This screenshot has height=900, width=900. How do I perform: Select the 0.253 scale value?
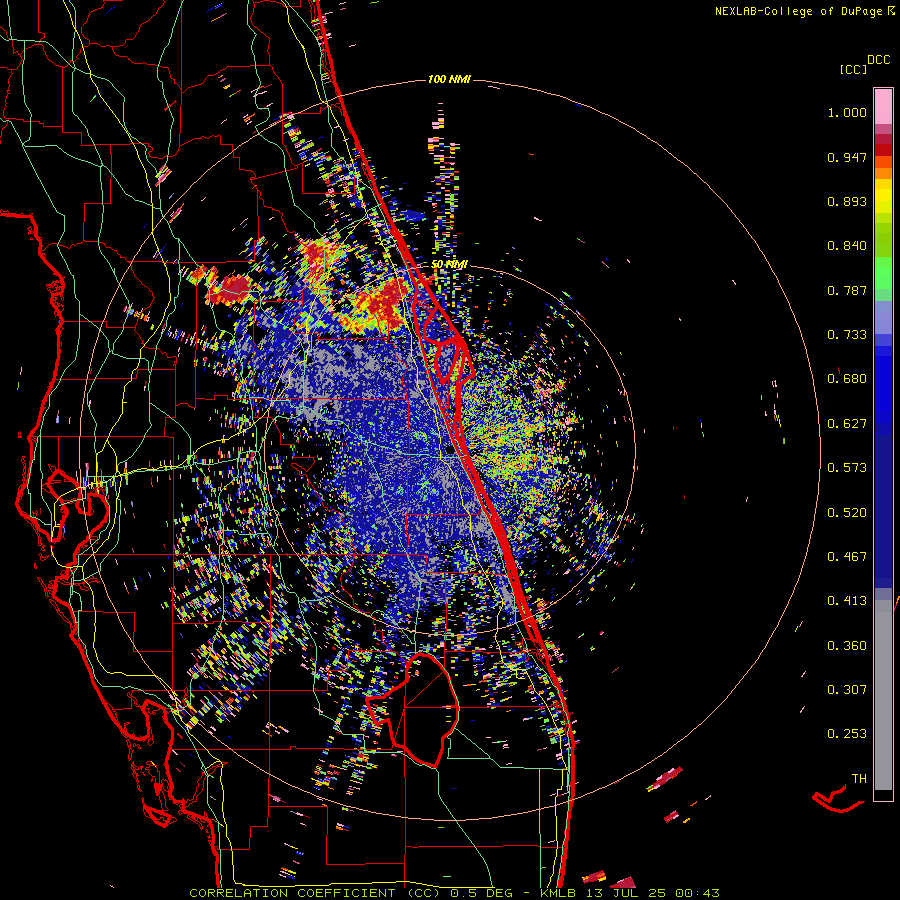click(x=847, y=734)
